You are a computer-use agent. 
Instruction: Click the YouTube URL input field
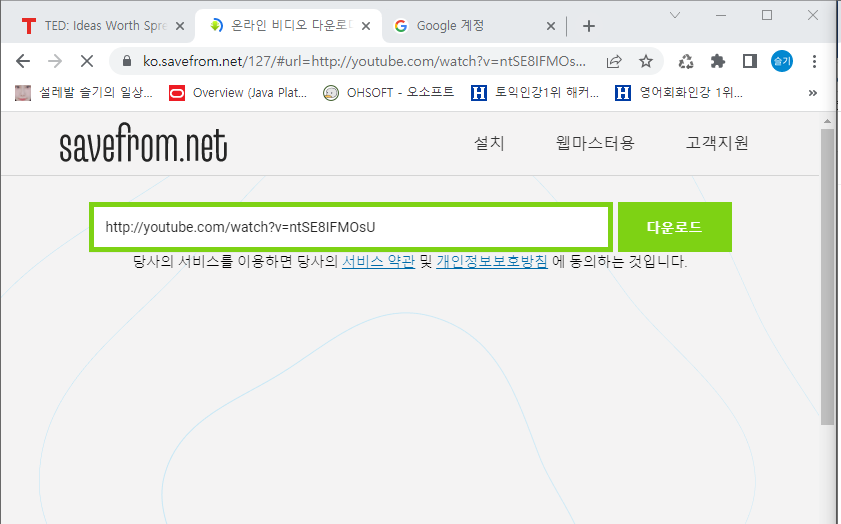click(x=351, y=227)
